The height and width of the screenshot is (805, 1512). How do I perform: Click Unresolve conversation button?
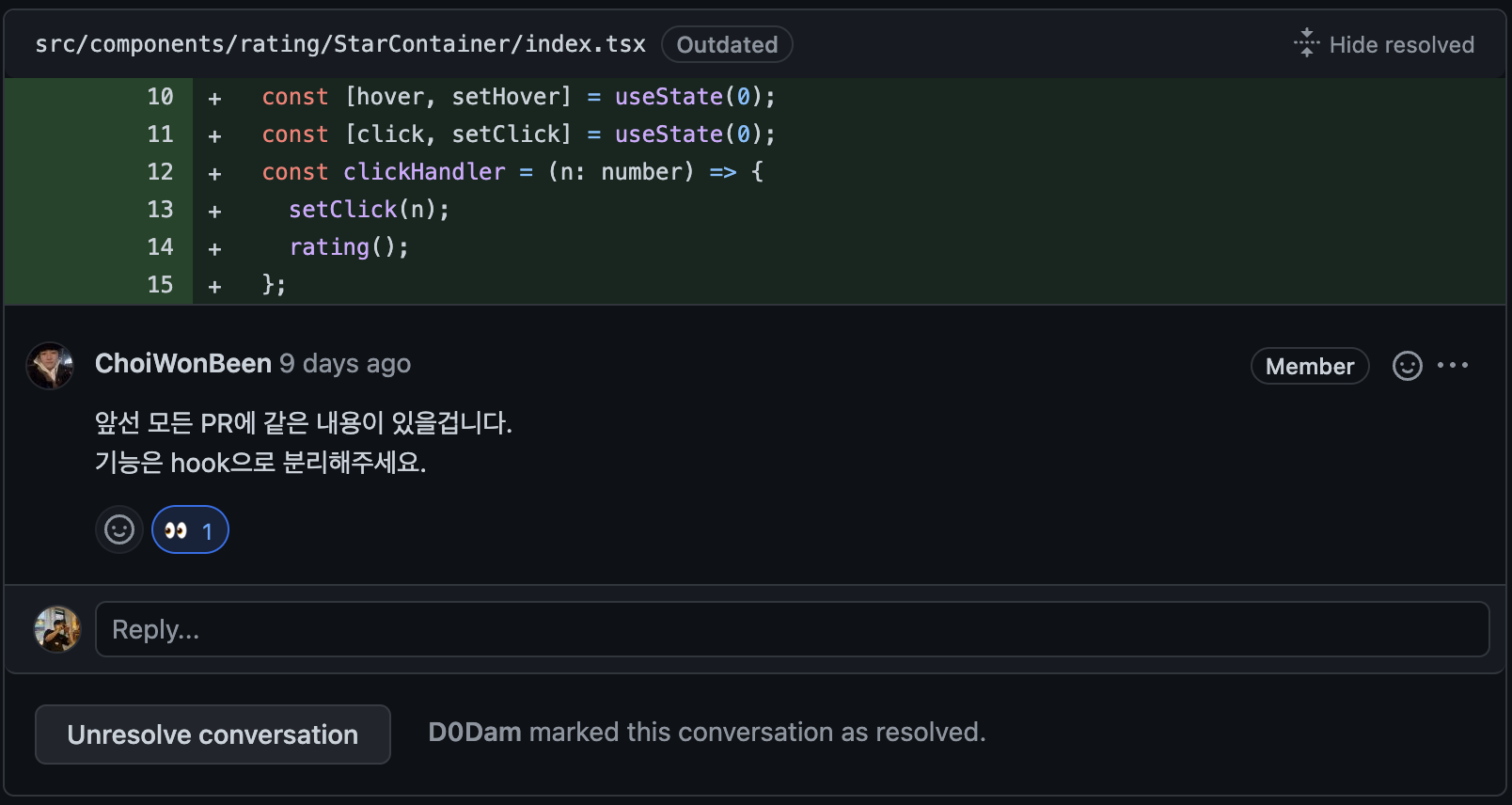pyautogui.click(x=213, y=734)
